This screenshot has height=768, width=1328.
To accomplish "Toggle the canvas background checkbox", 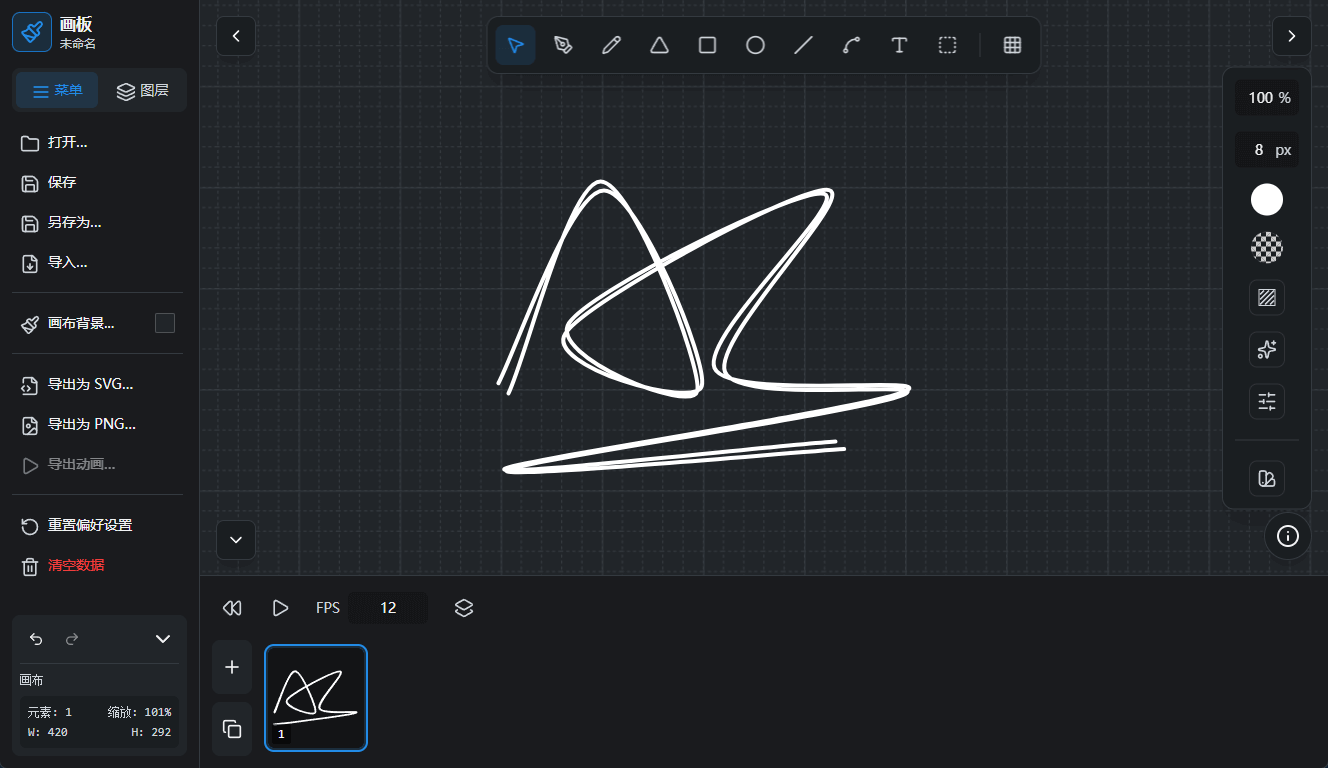I will click(165, 323).
